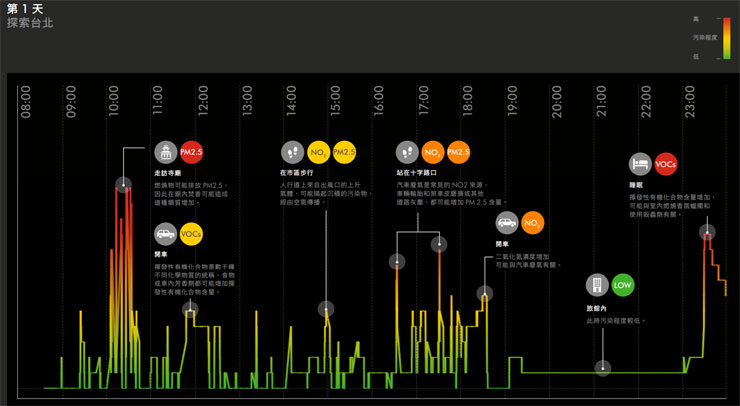The height and width of the screenshot is (406, 740).
Task: Click the yellow VOCs badge
Action: (x=191, y=234)
